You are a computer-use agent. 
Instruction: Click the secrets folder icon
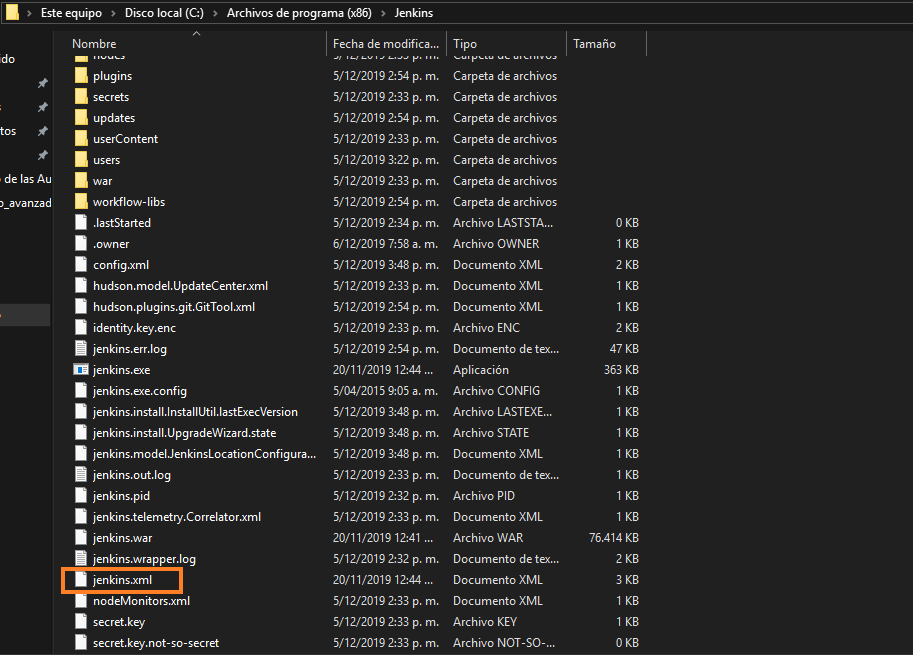(81, 97)
